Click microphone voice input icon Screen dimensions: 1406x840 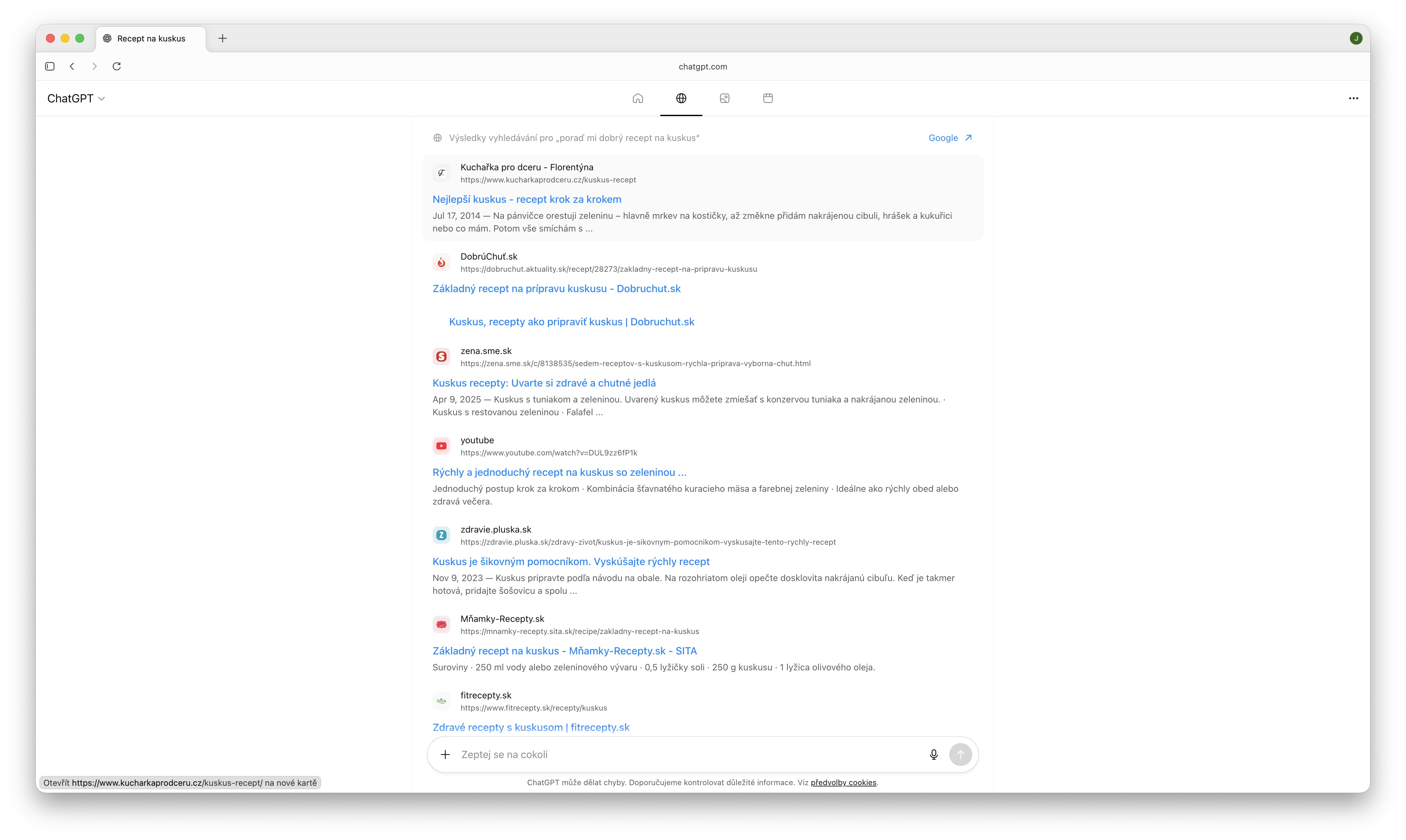tap(933, 755)
